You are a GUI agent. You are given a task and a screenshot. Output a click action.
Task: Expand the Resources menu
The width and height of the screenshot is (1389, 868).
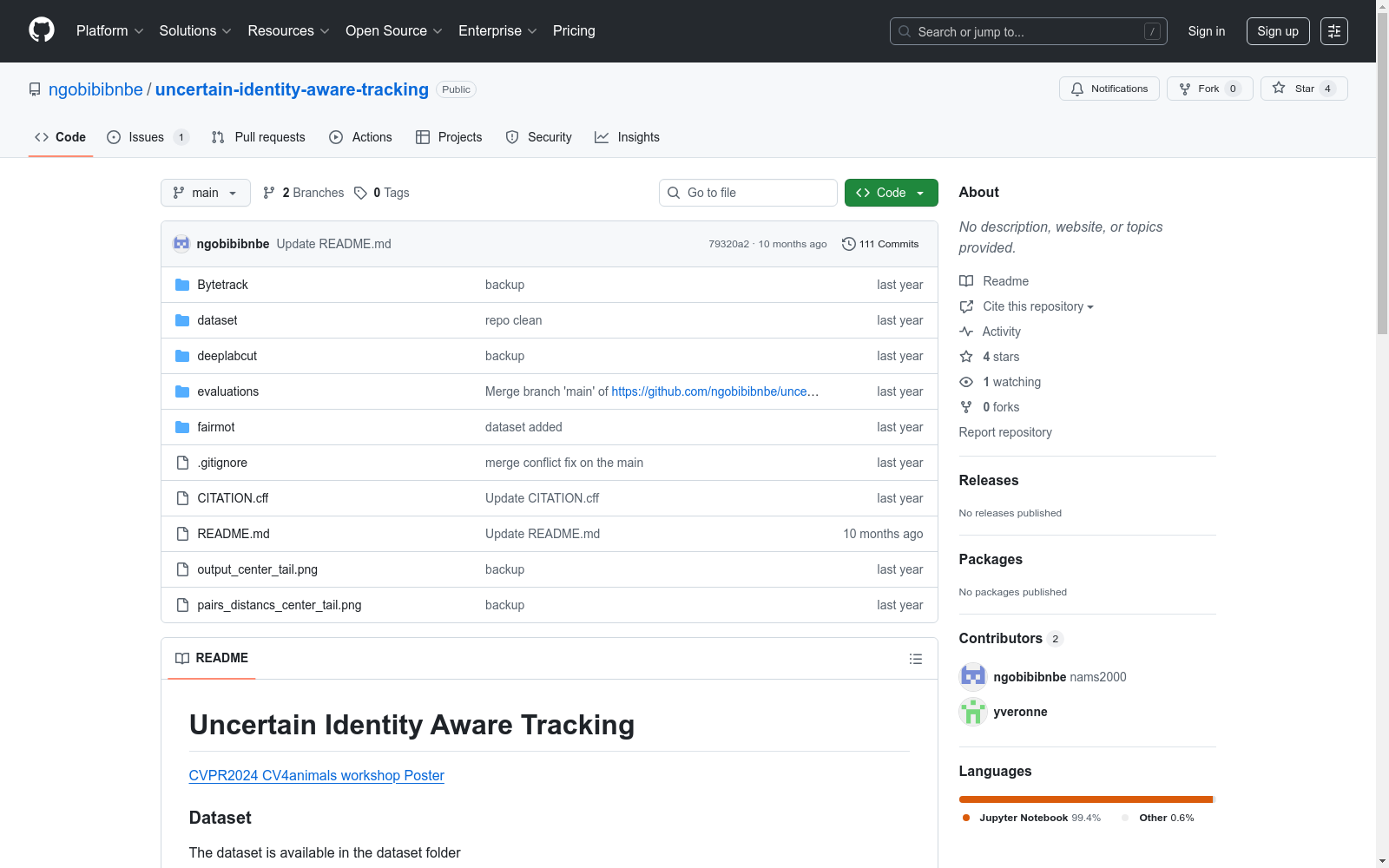click(288, 31)
